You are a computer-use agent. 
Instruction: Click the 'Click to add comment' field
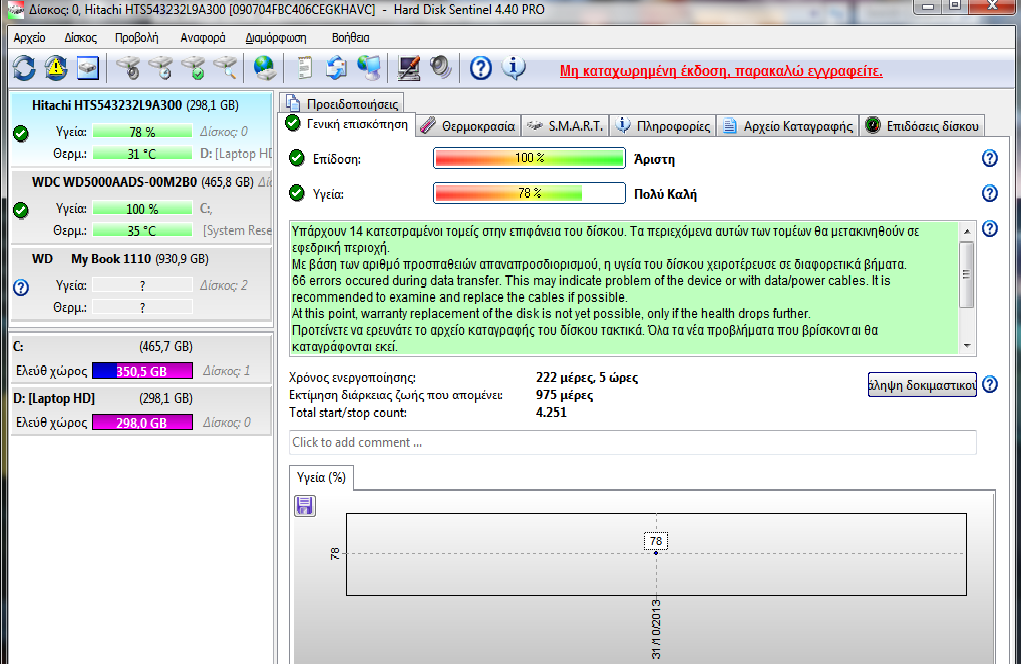(632, 443)
